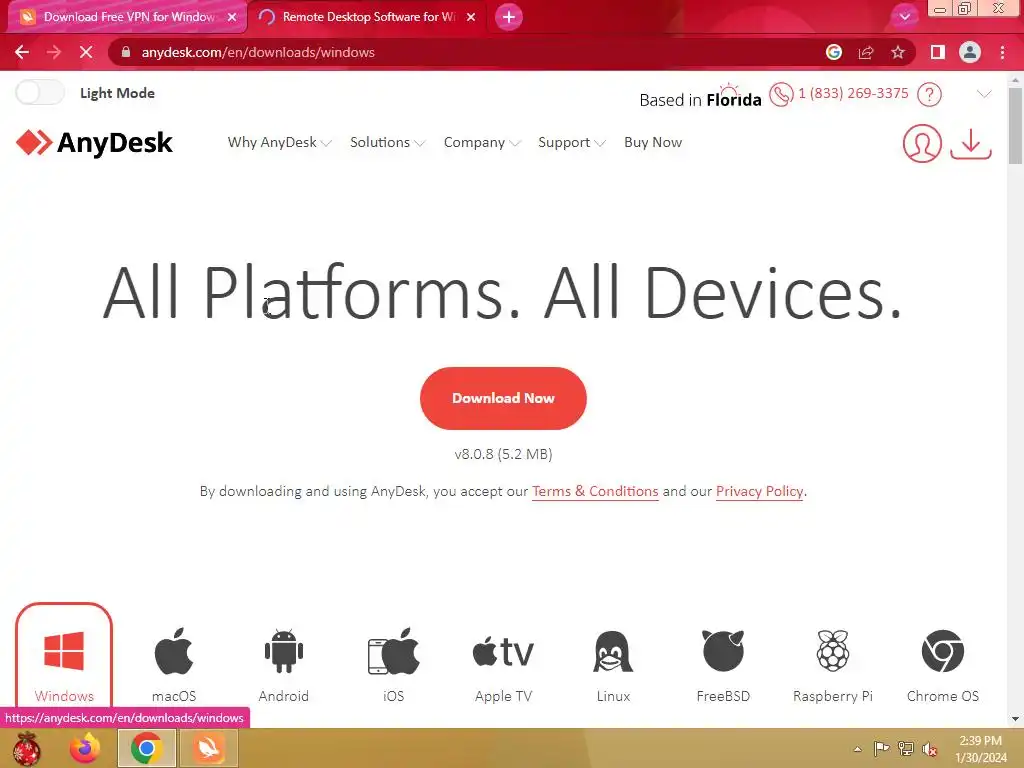Open the user account icon
Screen dimensions: 1024x768
click(921, 143)
